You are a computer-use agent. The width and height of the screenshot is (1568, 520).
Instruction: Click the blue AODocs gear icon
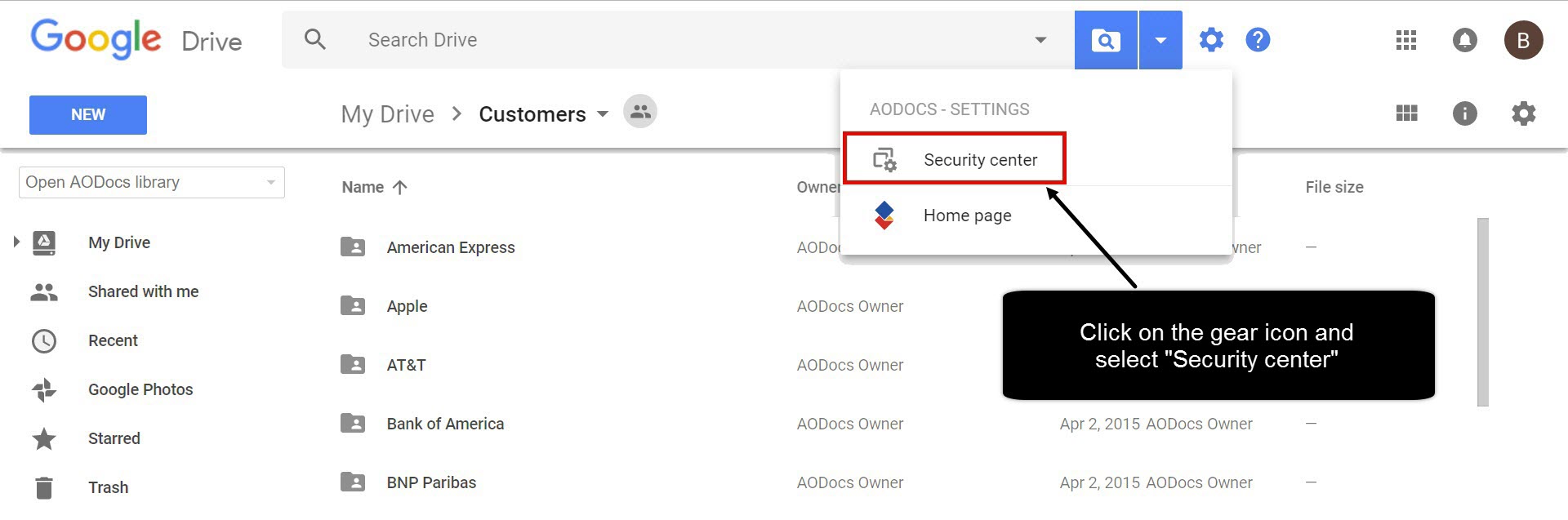[x=1211, y=39]
